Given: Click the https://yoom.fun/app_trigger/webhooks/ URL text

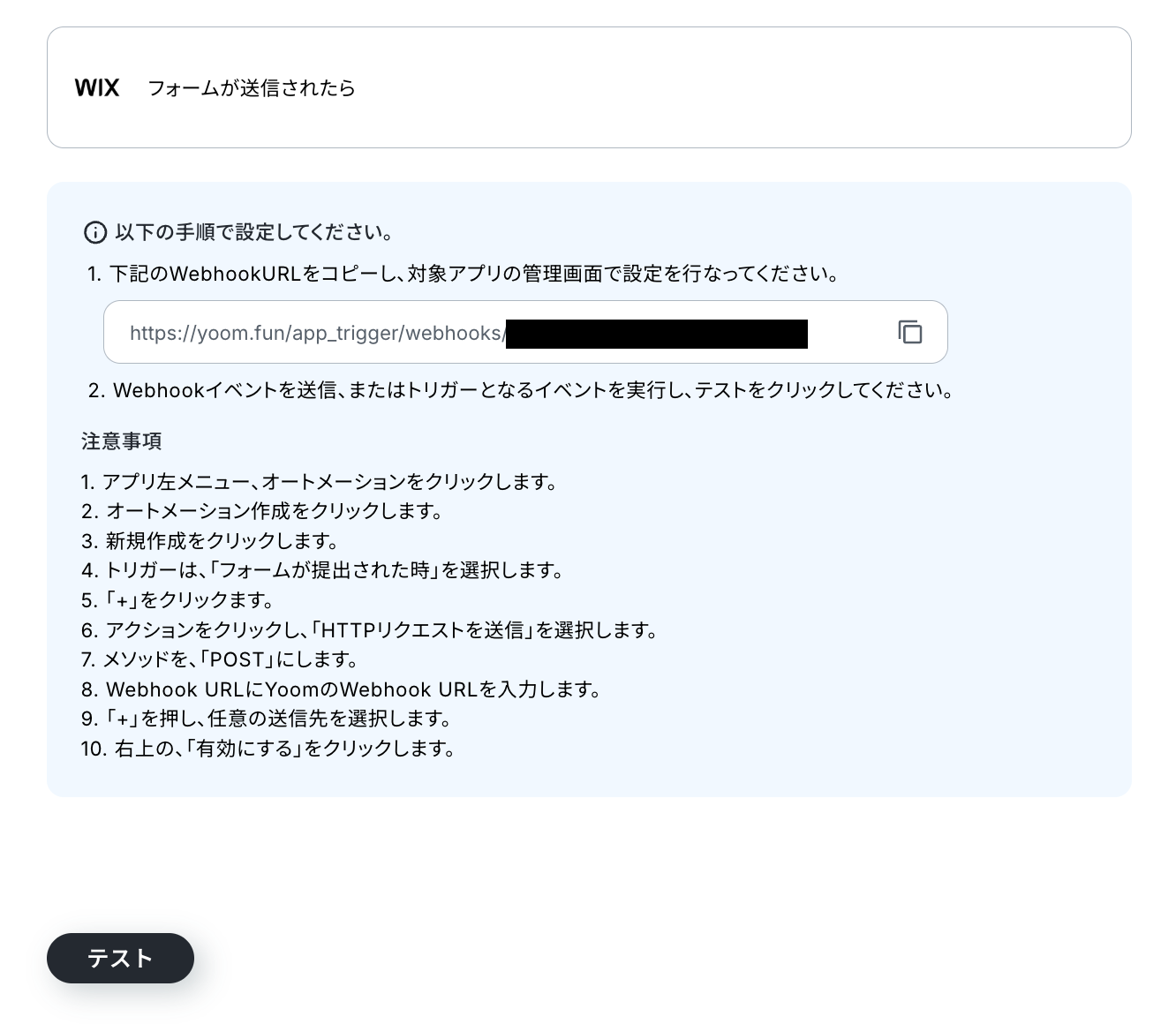Looking at the screenshot, I should pos(317,333).
